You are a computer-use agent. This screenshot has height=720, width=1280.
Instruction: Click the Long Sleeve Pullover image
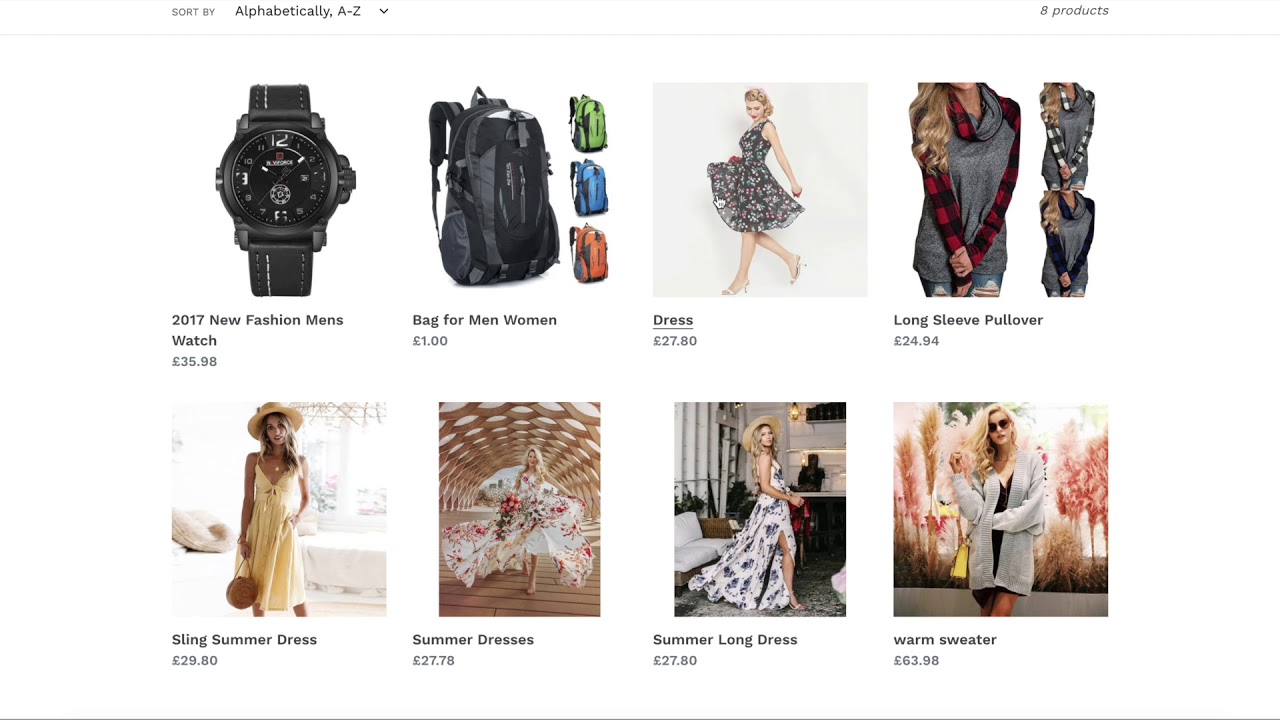click(x=1000, y=189)
